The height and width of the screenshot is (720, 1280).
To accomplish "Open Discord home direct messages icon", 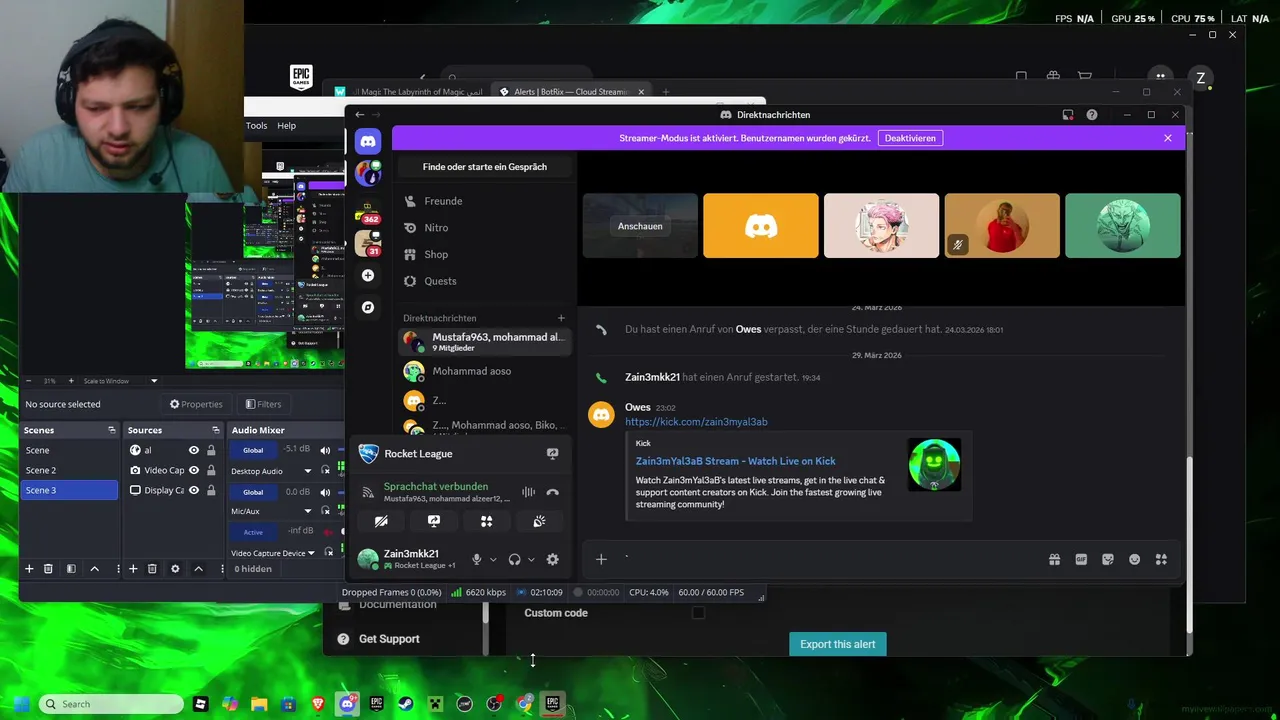I will coord(368,141).
